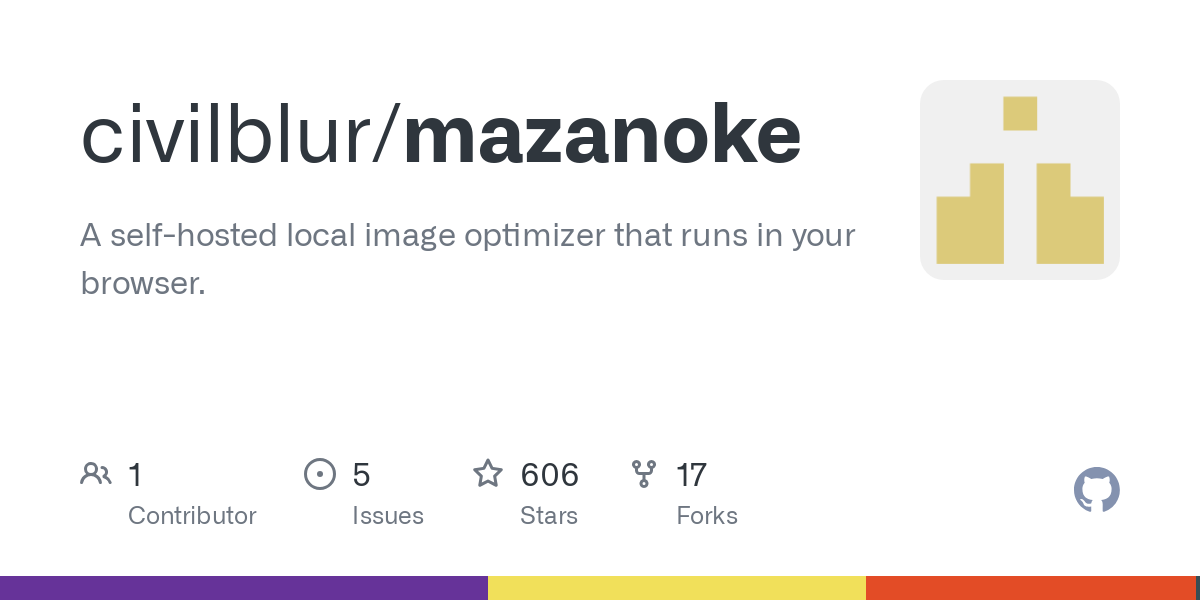Select the yellow language bar segment
Viewport: 1200px width, 600px height.
[677, 588]
